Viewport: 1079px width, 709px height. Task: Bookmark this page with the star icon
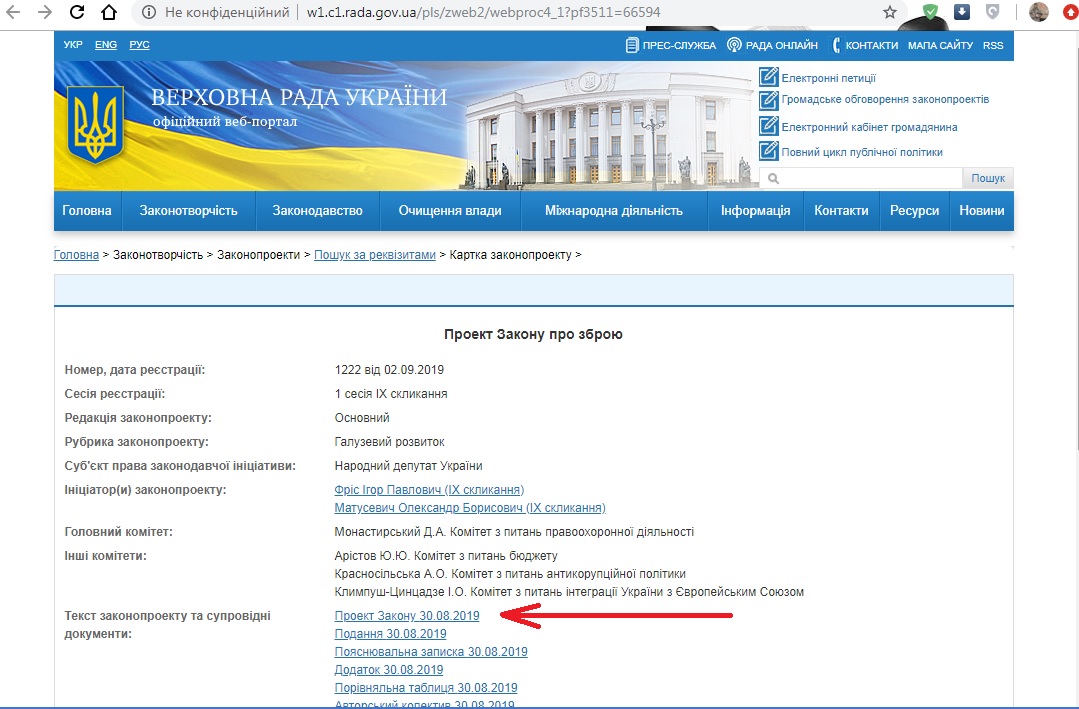click(x=890, y=12)
